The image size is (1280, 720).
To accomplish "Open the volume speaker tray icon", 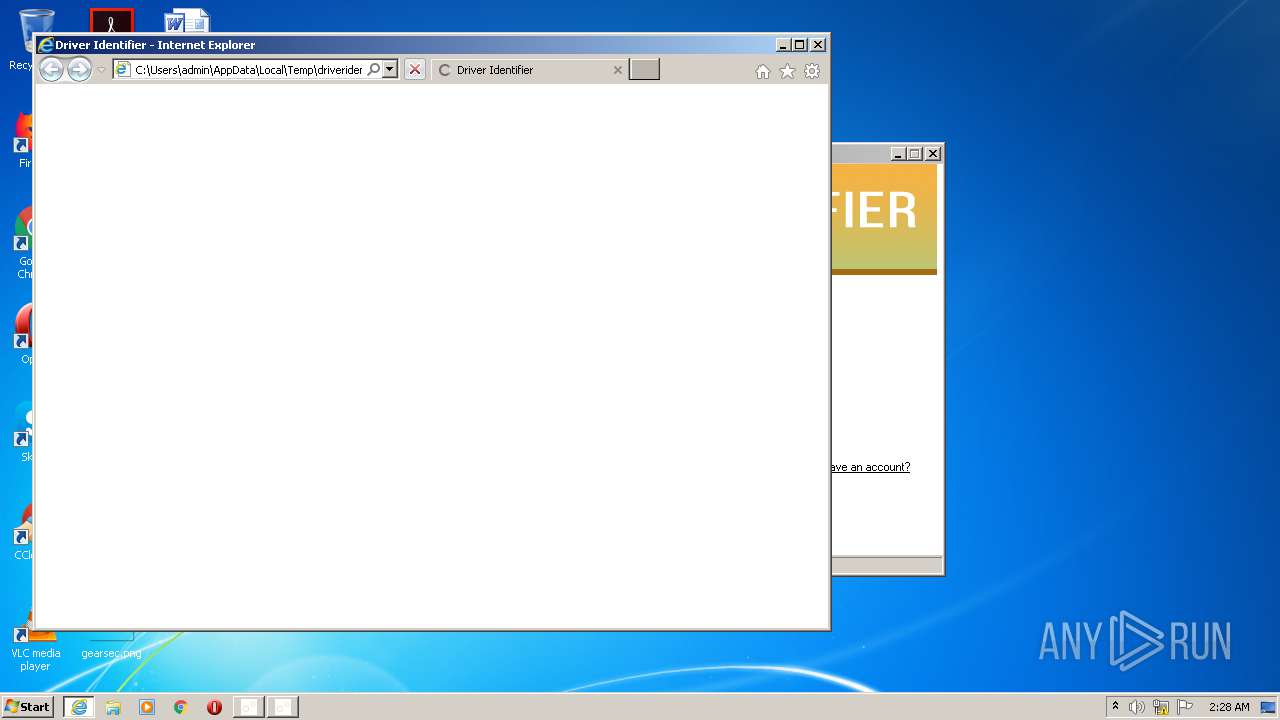I will coord(1137,707).
